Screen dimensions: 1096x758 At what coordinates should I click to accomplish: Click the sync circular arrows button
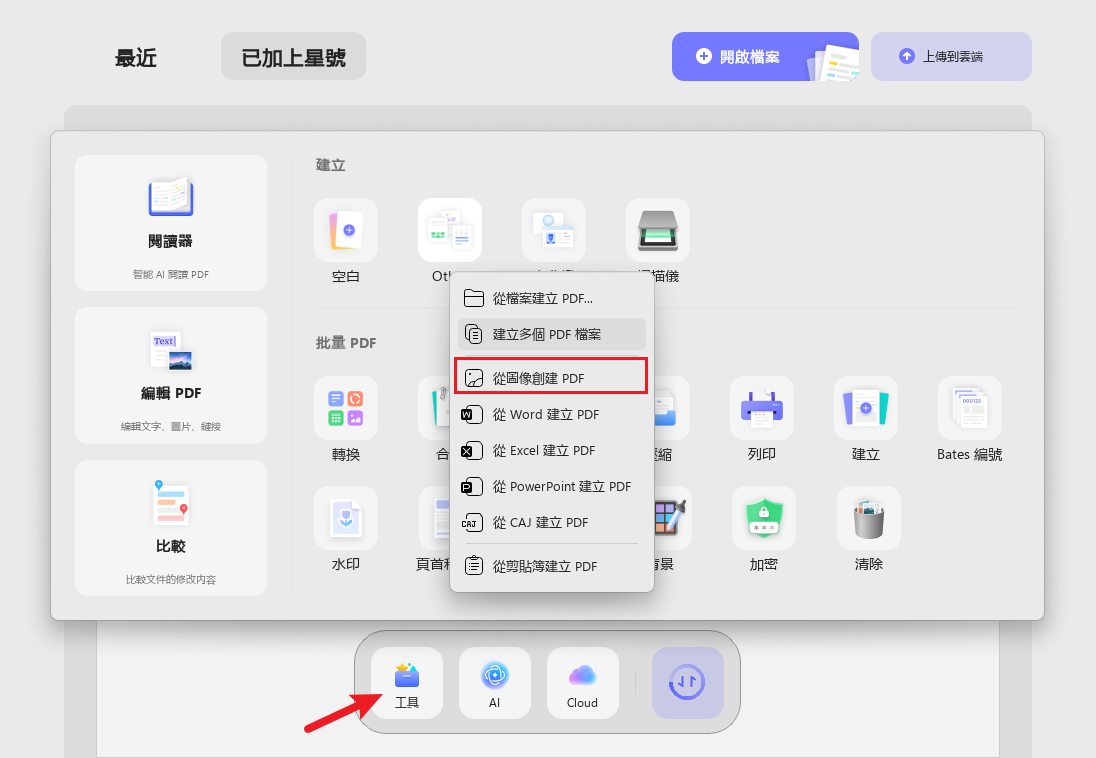point(688,682)
